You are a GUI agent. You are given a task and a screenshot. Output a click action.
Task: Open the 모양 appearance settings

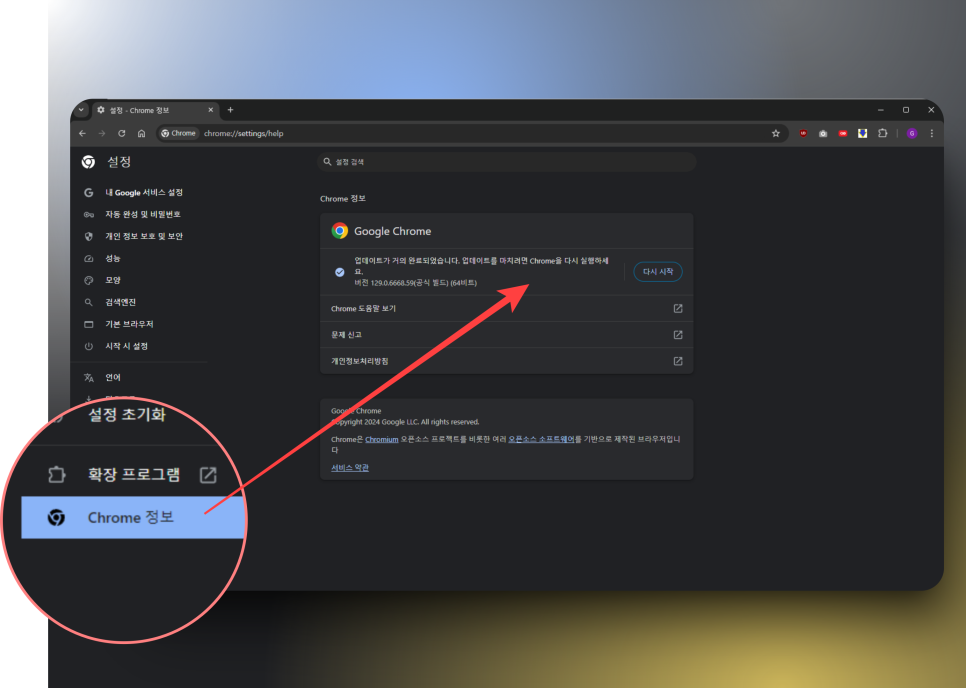click(x=139, y=280)
